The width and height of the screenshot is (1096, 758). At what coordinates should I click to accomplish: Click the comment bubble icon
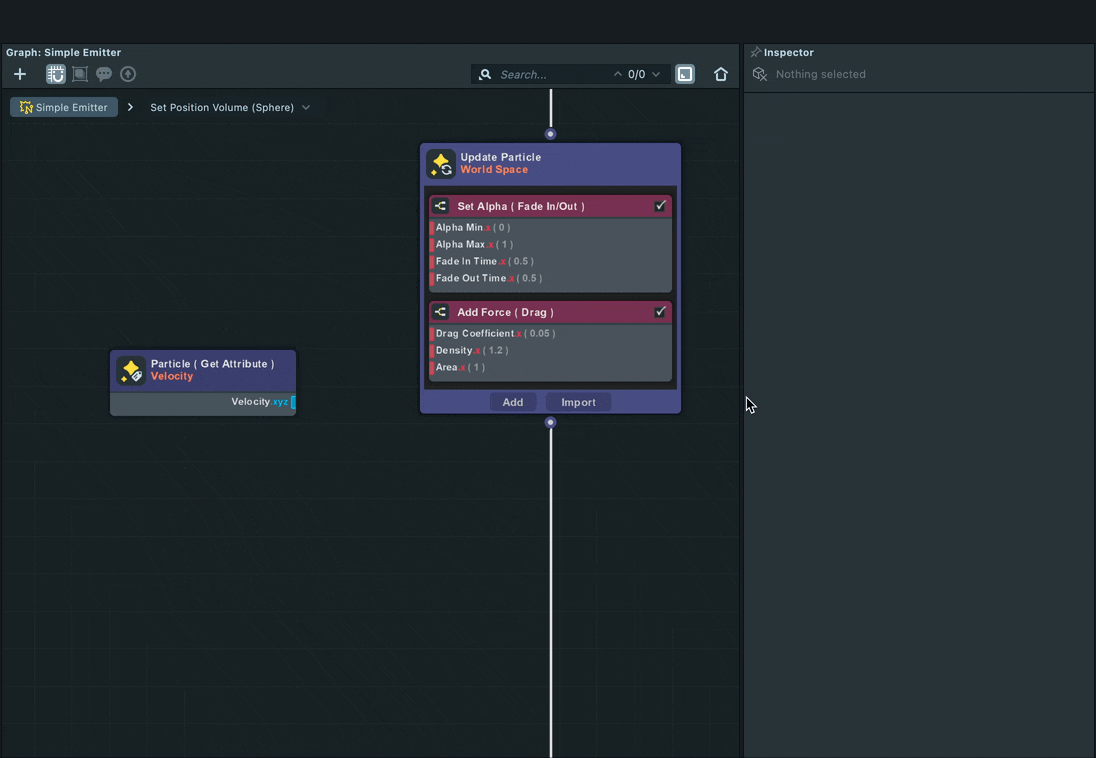(x=104, y=74)
